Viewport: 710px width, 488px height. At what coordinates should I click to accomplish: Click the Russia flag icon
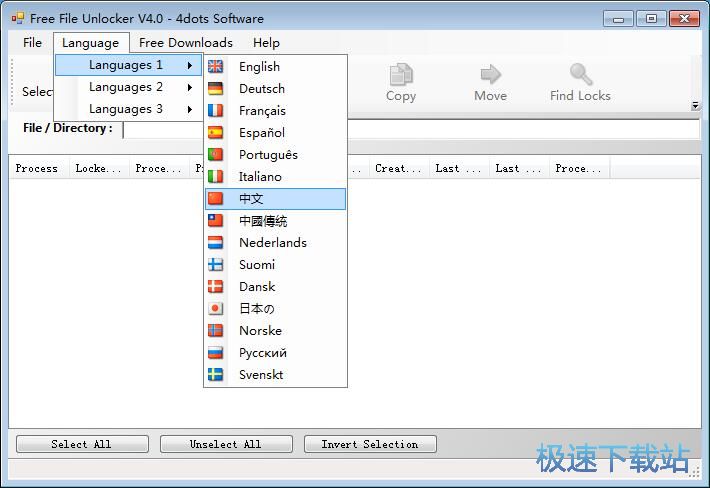[x=216, y=353]
